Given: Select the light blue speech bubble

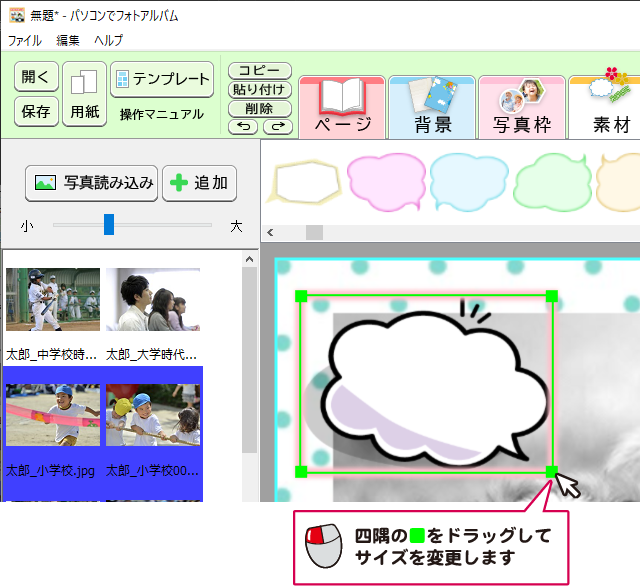Looking at the screenshot, I should 469,182.
